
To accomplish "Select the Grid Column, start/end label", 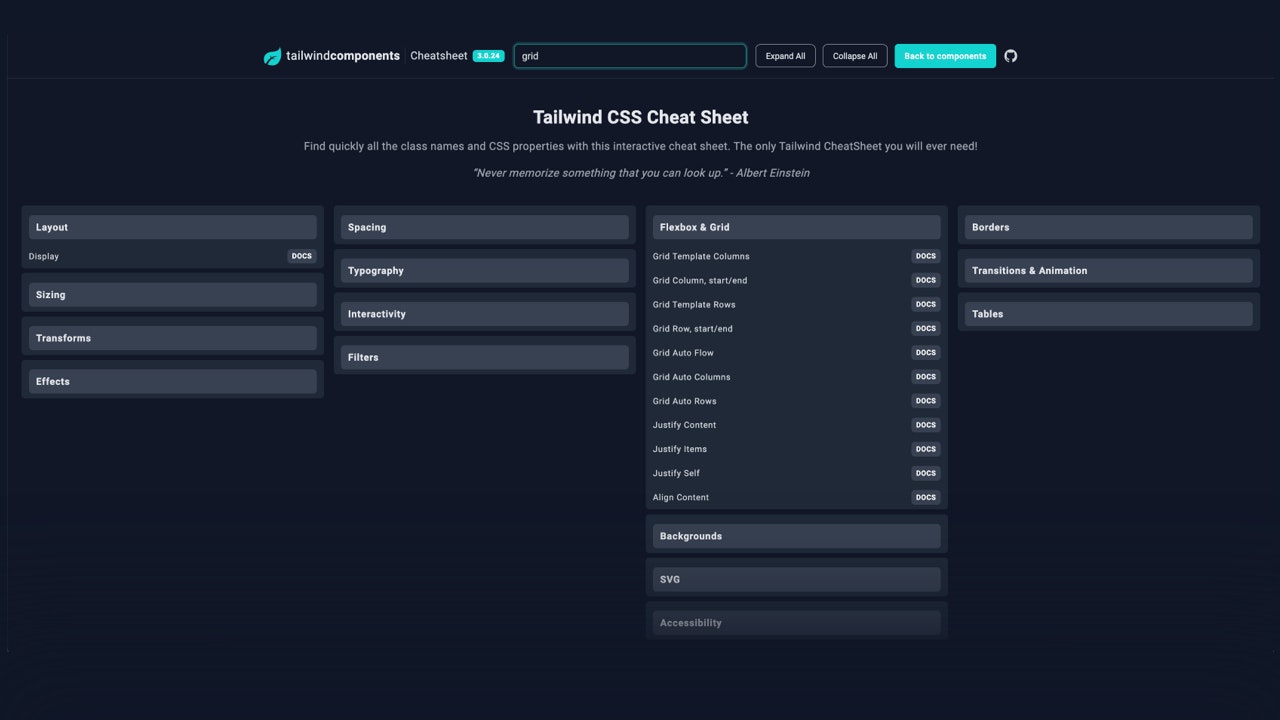I will (700, 281).
